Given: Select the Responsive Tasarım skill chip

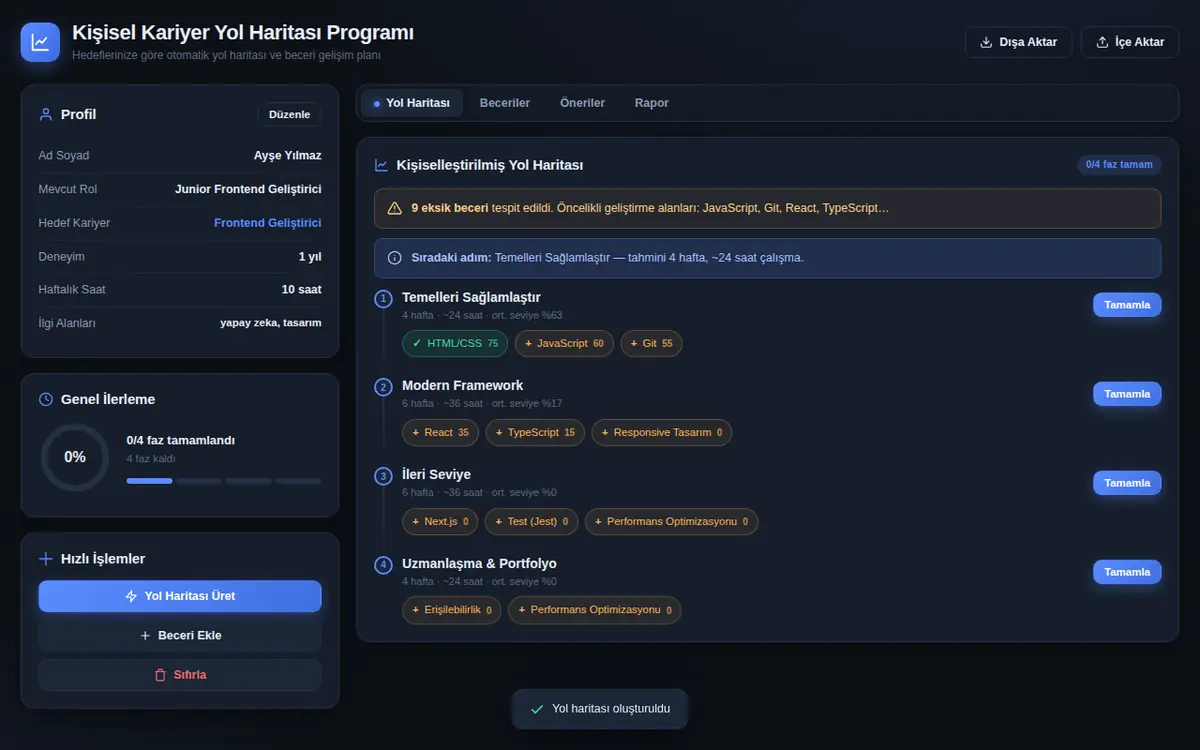Looking at the screenshot, I should (x=662, y=432).
